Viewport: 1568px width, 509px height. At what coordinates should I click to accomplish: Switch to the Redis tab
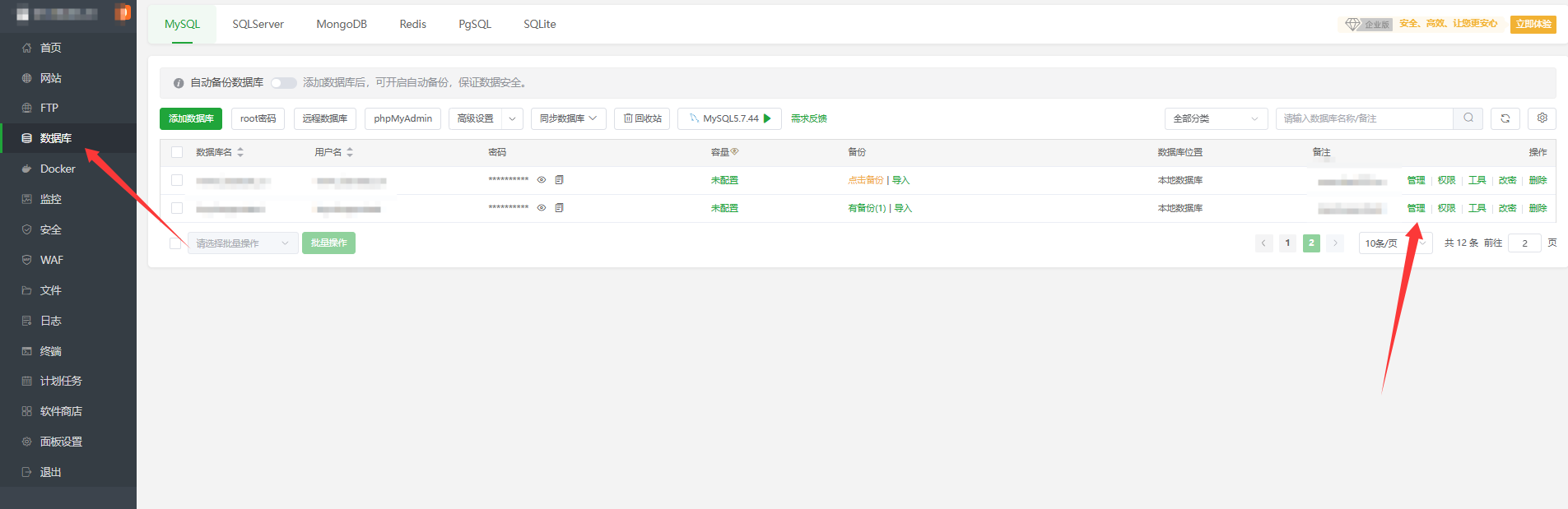412,24
